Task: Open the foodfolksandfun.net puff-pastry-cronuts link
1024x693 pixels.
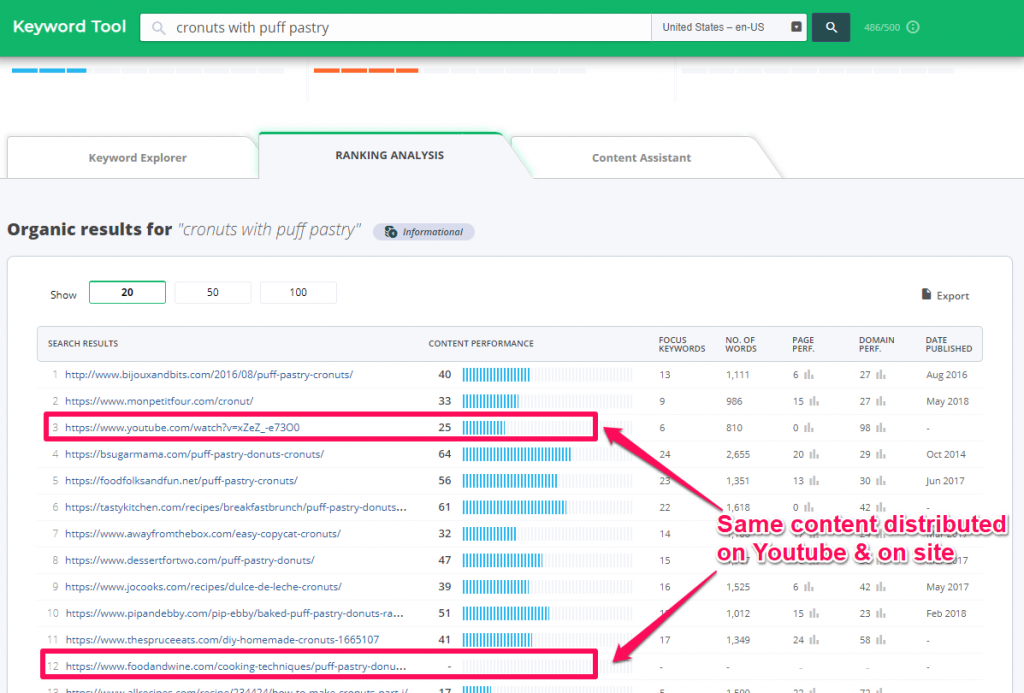Action: tap(182, 481)
